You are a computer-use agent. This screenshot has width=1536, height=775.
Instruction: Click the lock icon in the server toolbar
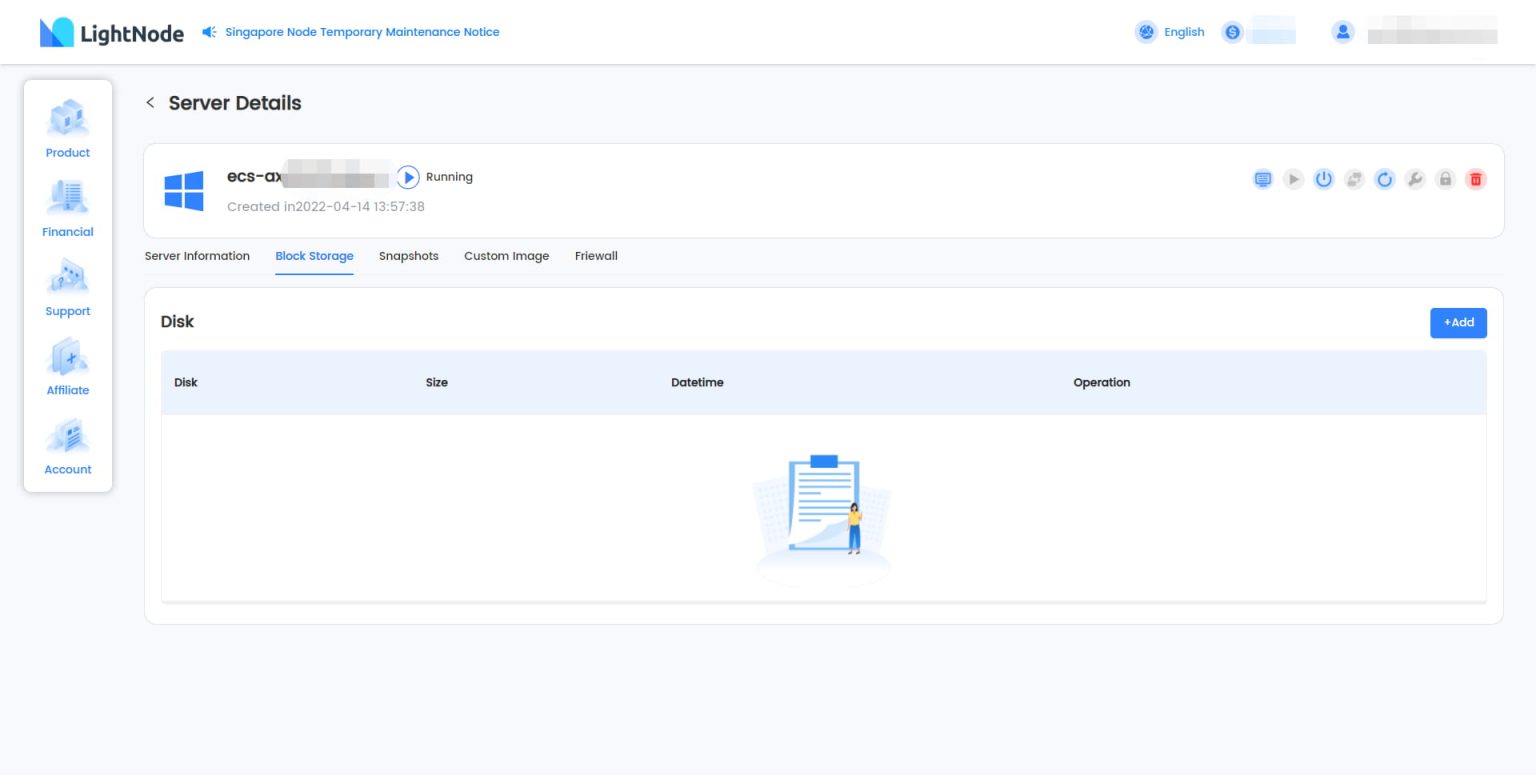1445,179
